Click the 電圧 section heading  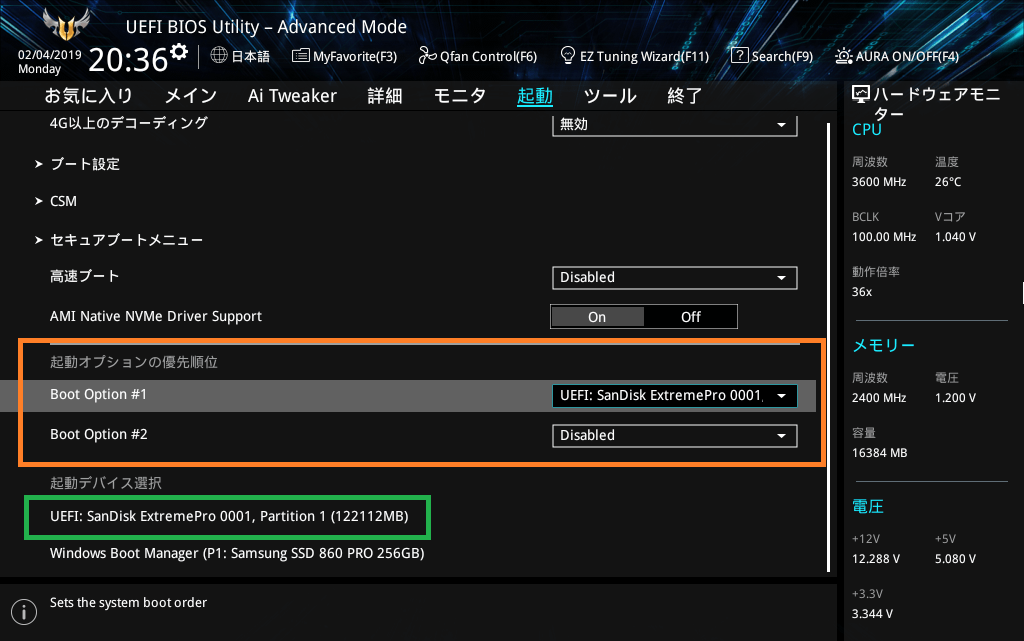point(868,507)
